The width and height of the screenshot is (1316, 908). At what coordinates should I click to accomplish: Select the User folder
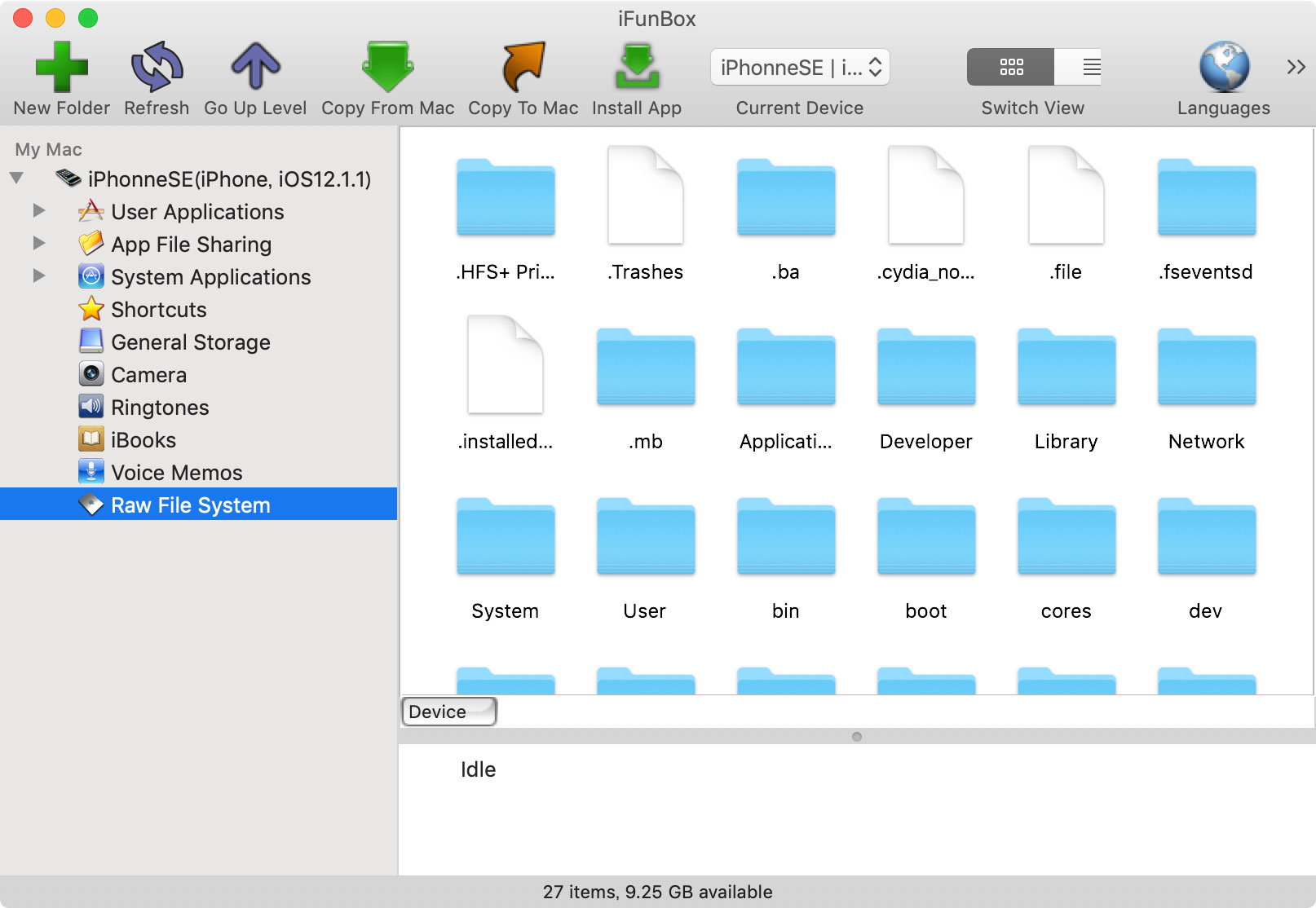click(646, 537)
